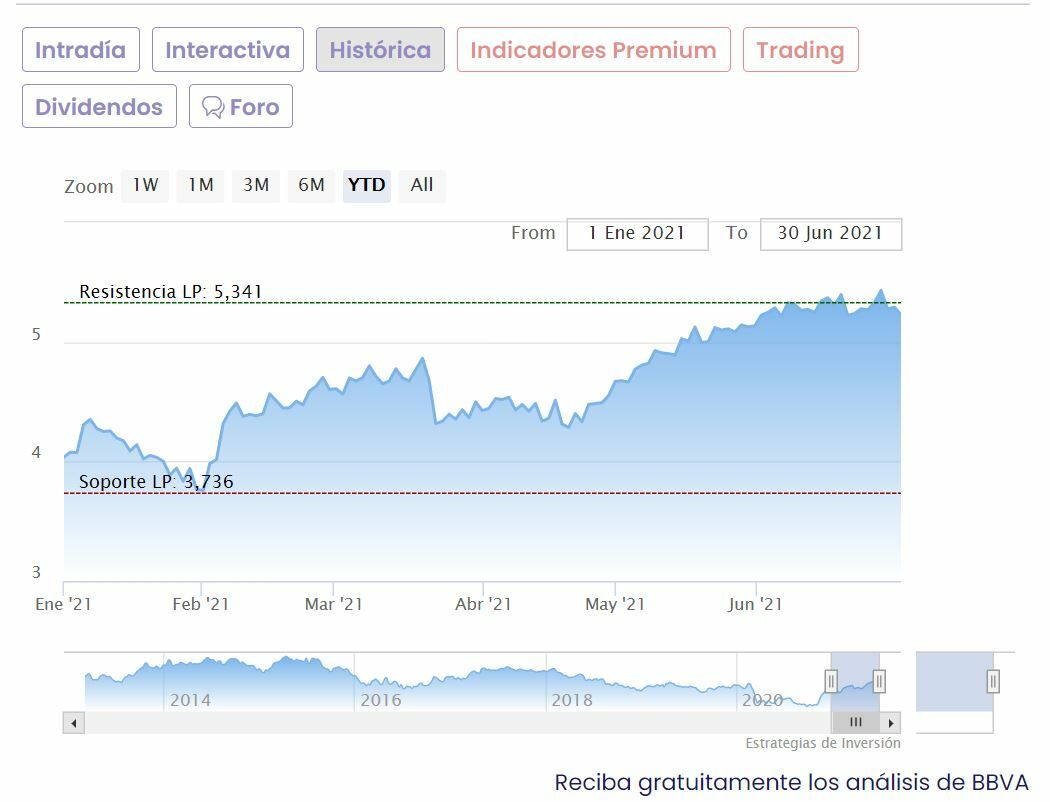
Task: Select the 1W zoom range
Action: 146,185
